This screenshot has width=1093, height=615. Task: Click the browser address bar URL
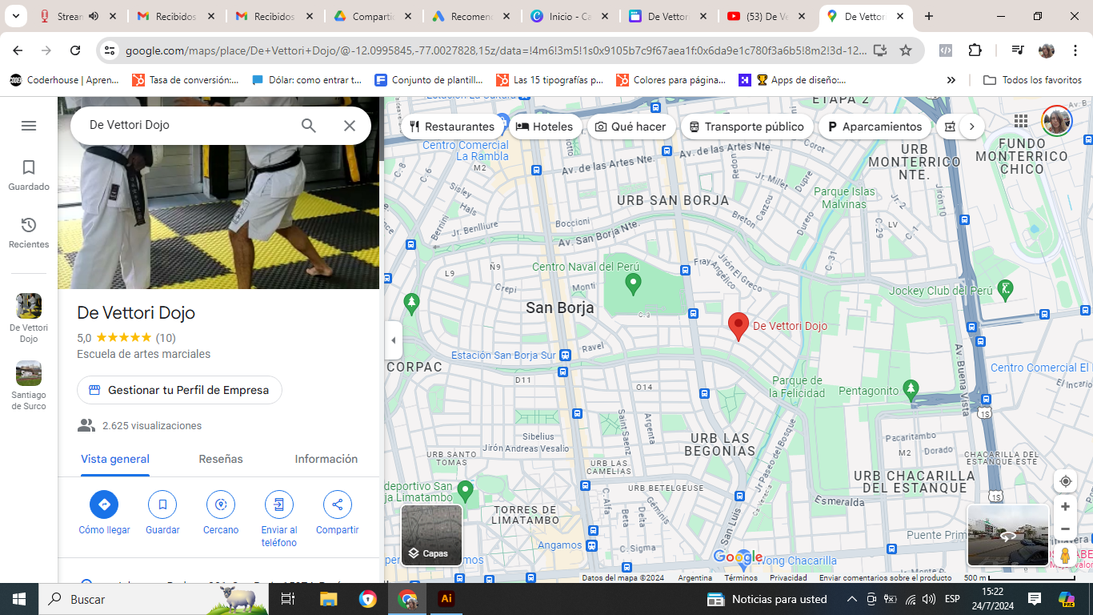pos(495,50)
